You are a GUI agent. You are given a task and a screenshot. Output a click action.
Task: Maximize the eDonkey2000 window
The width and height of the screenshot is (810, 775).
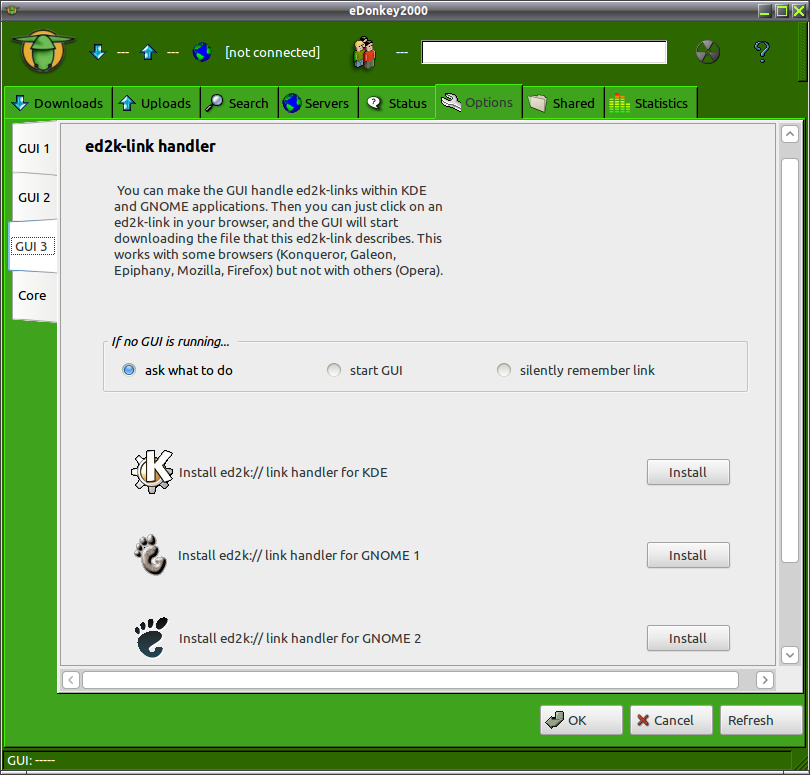click(782, 10)
